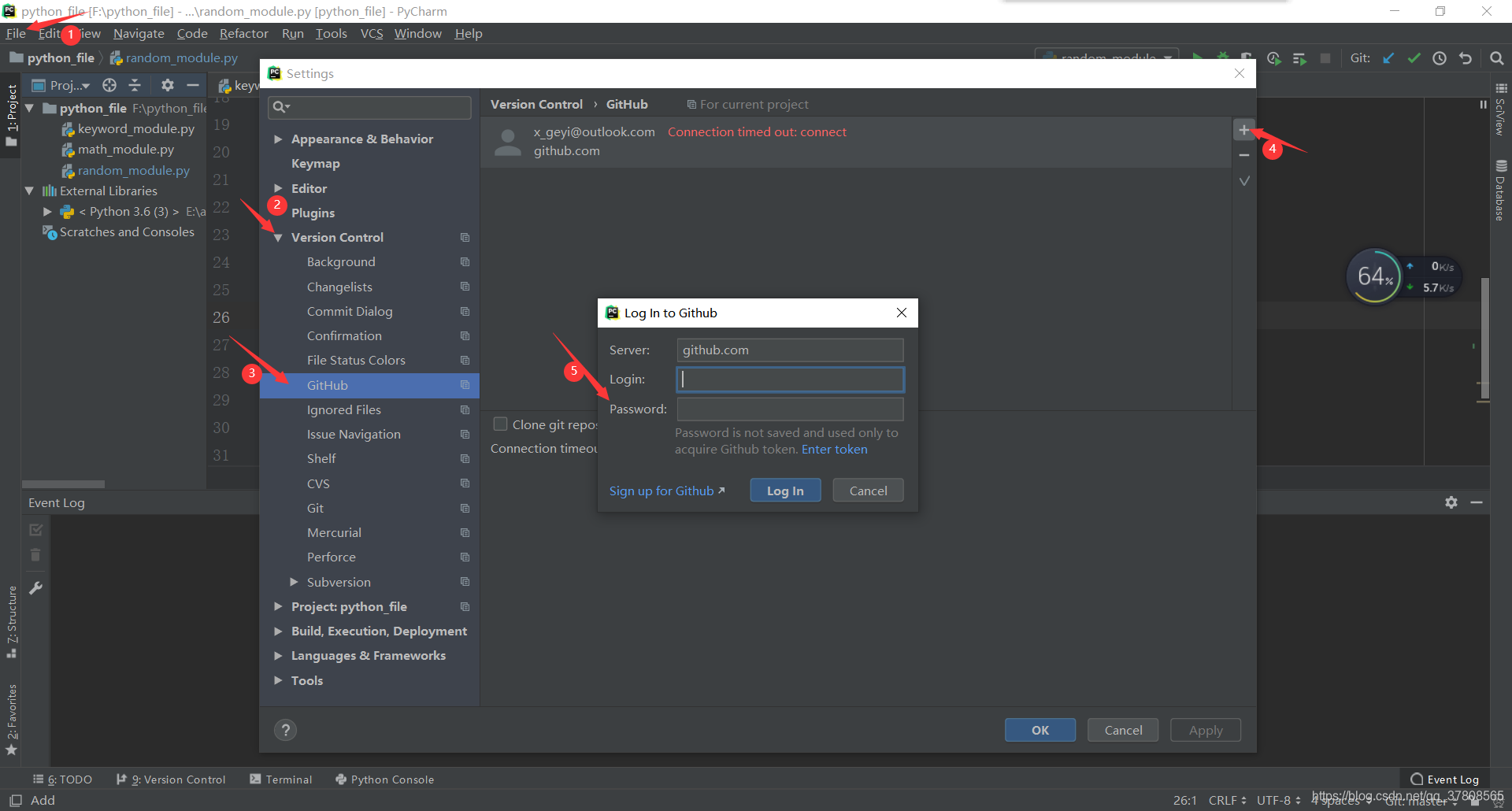Expand Build, Execution, Deployment section
The image size is (1512, 811).
[278, 631]
